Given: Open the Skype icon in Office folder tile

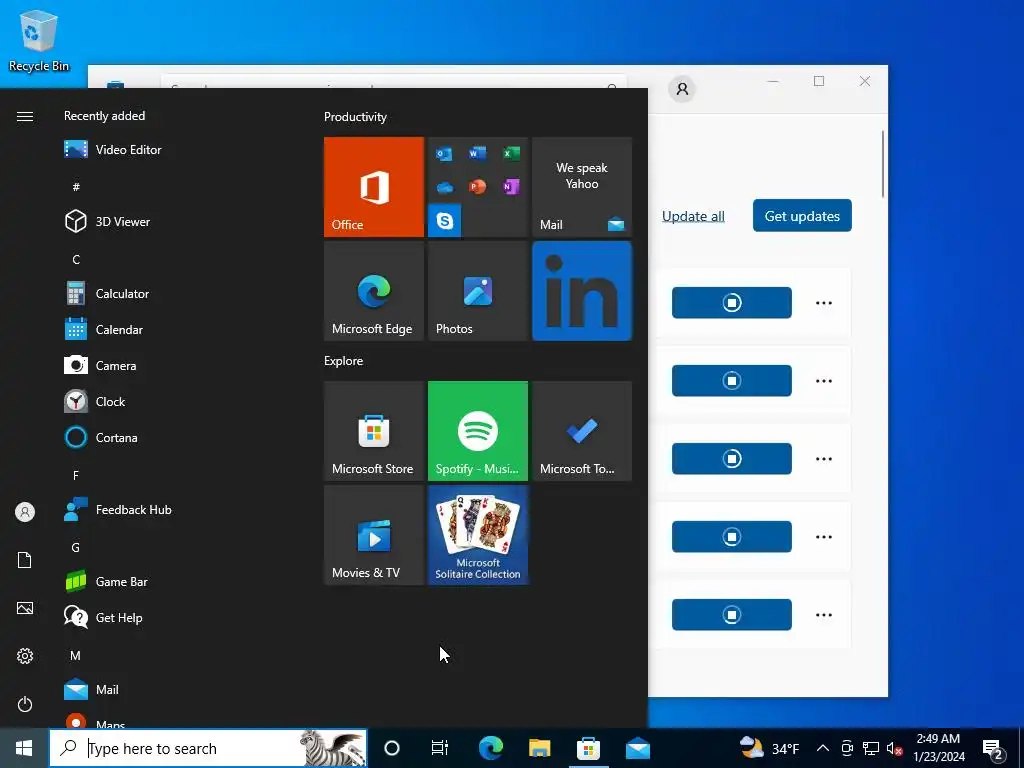Looking at the screenshot, I should click(445, 221).
